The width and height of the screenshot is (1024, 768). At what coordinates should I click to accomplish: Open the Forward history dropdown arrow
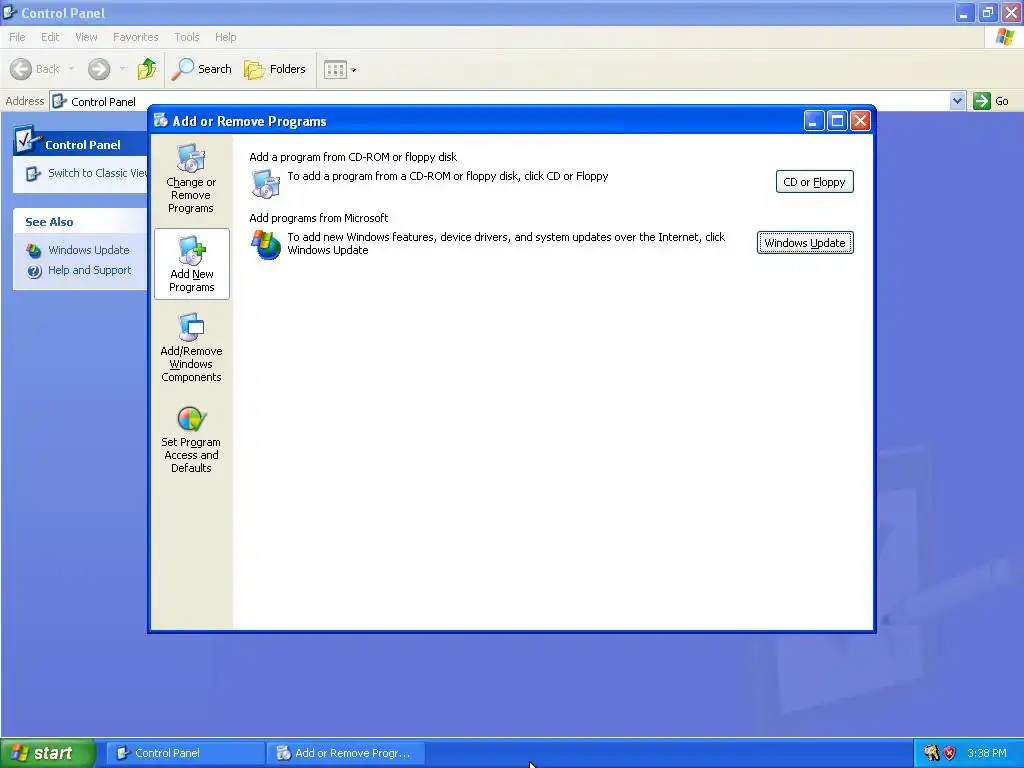(122, 69)
